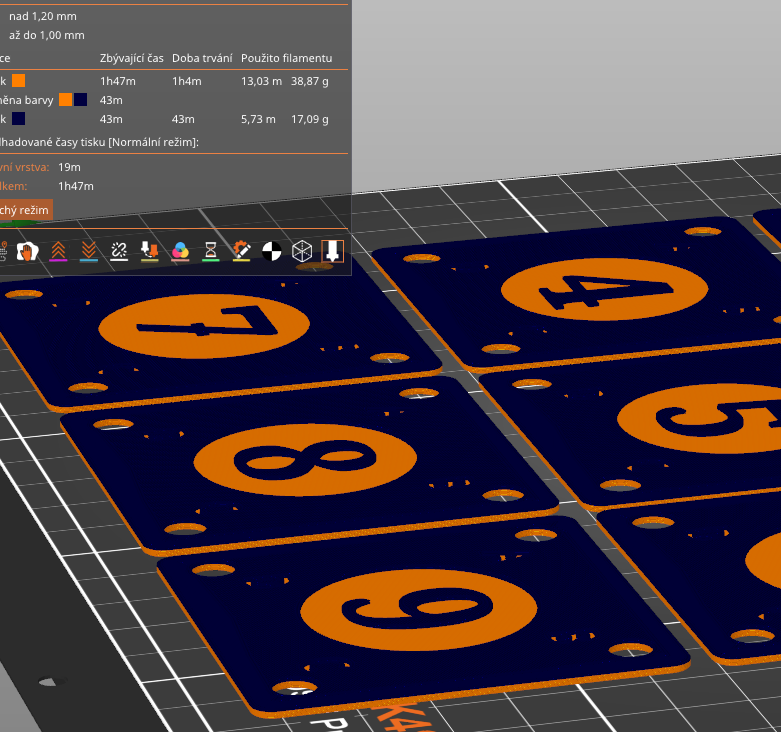Image resolution: width=781 pixels, height=732 pixels.
Task: Click the silent mode button
Action: point(25,210)
